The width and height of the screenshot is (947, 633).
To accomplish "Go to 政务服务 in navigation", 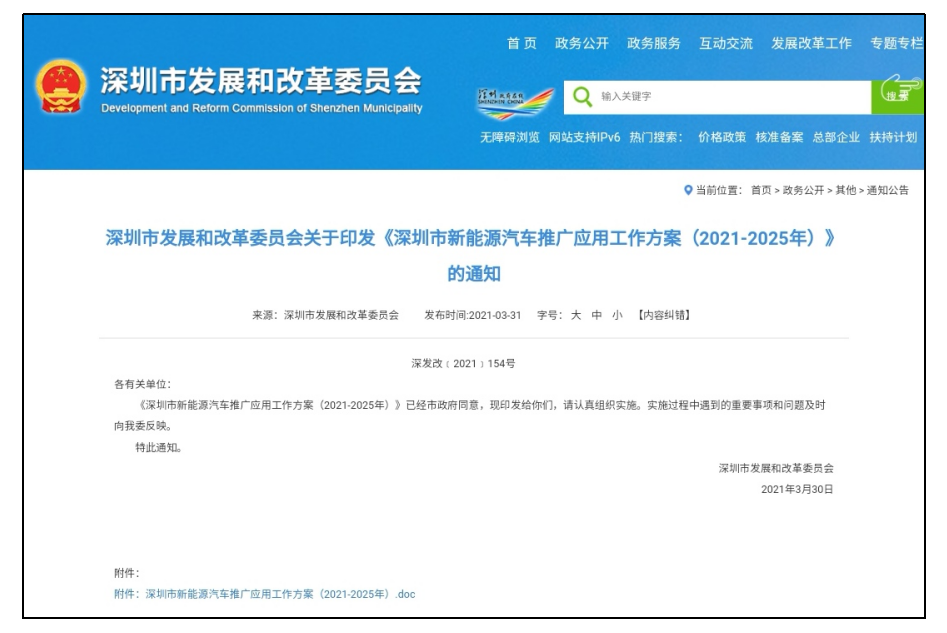I will (x=653, y=43).
